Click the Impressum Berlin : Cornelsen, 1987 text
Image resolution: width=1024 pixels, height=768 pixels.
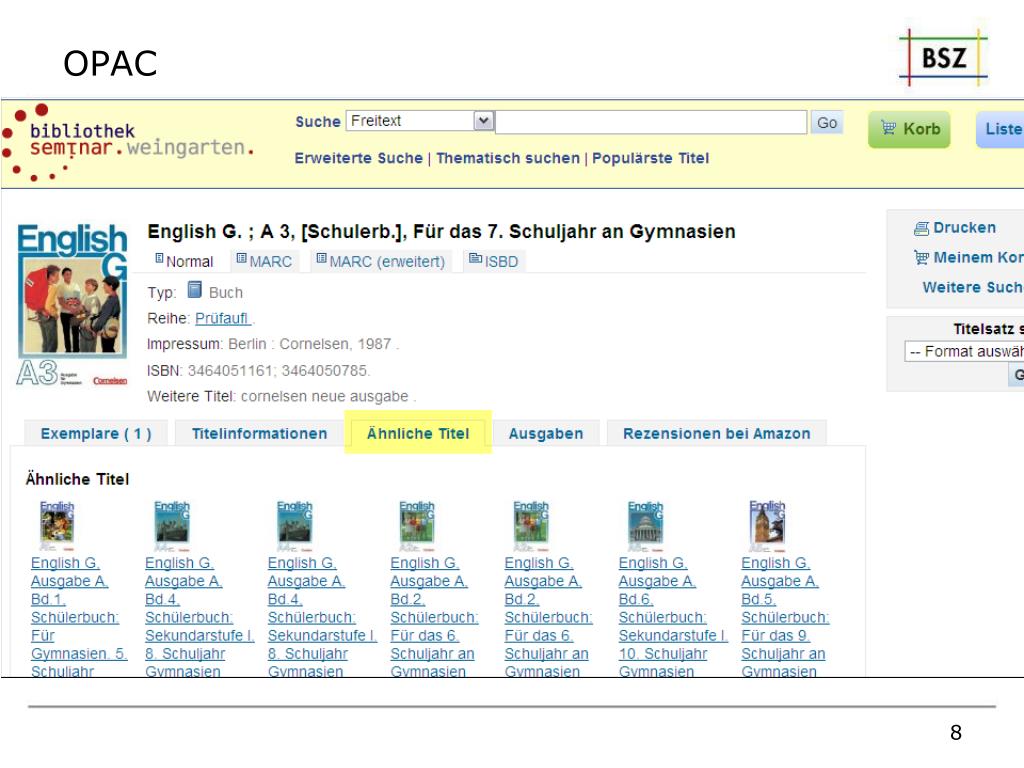pyautogui.click(x=273, y=344)
